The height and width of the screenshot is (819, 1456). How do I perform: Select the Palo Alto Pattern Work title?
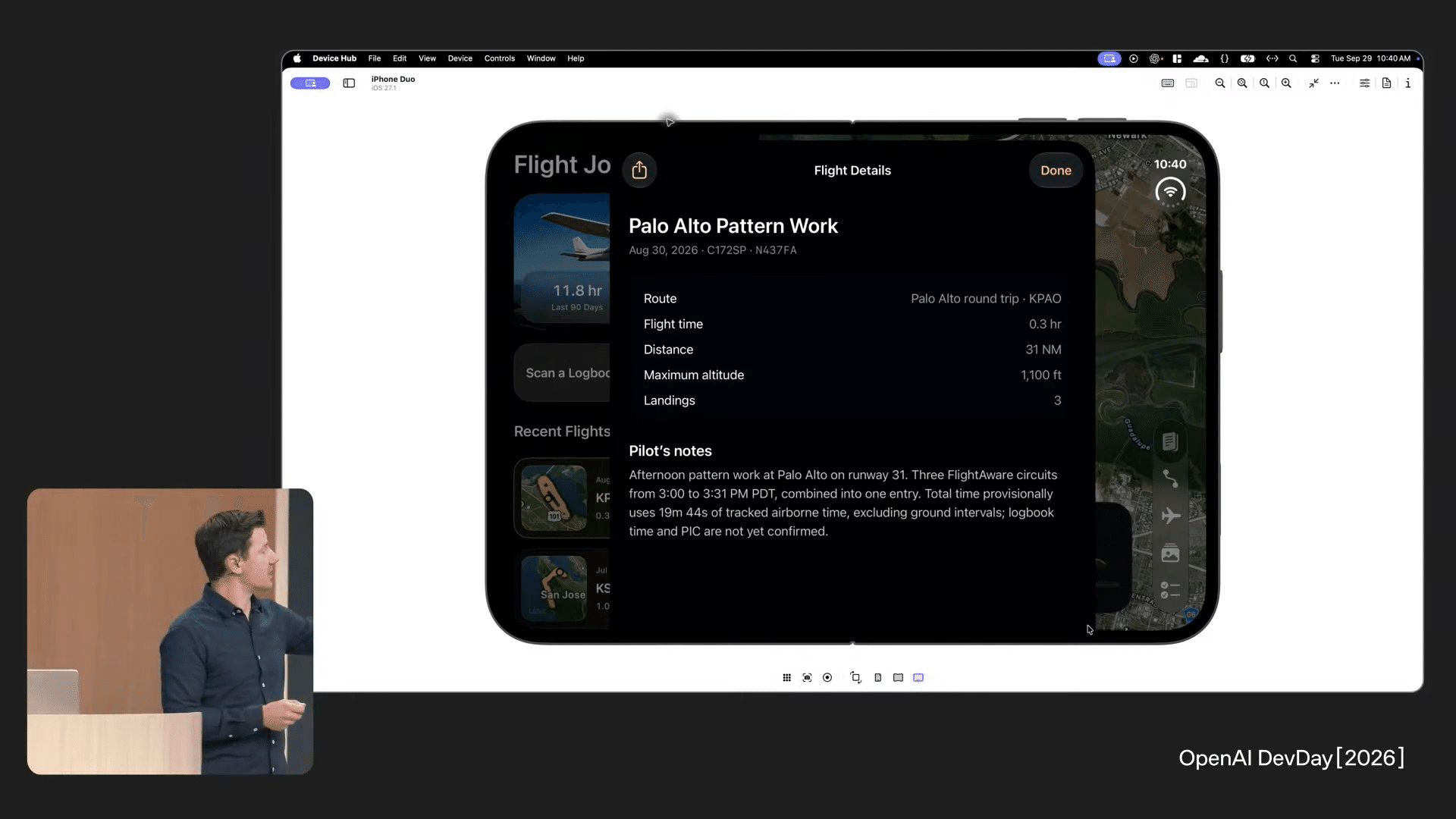(733, 226)
